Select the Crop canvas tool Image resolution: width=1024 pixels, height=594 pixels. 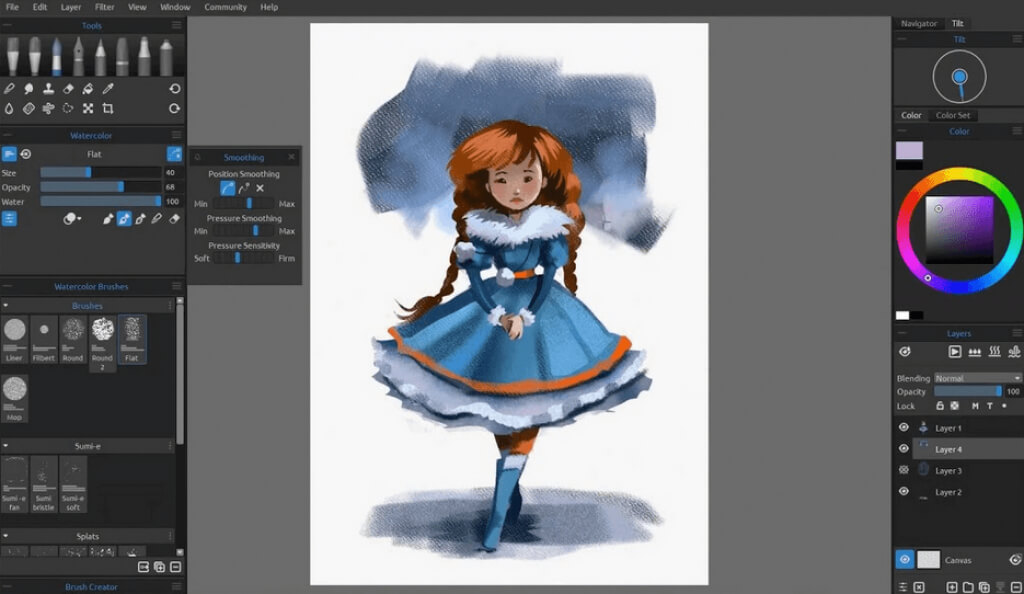[x=108, y=108]
